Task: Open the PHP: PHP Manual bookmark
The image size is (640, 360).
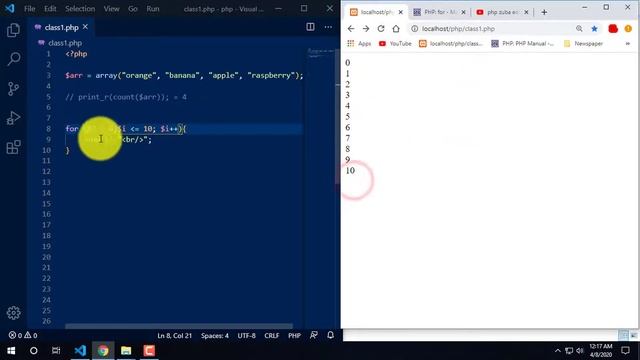Action: click(x=522, y=43)
